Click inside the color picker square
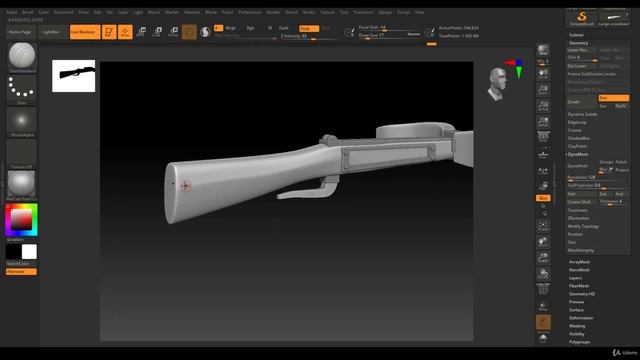The height and width of the screenshot is (360, 640). point(21,220)
